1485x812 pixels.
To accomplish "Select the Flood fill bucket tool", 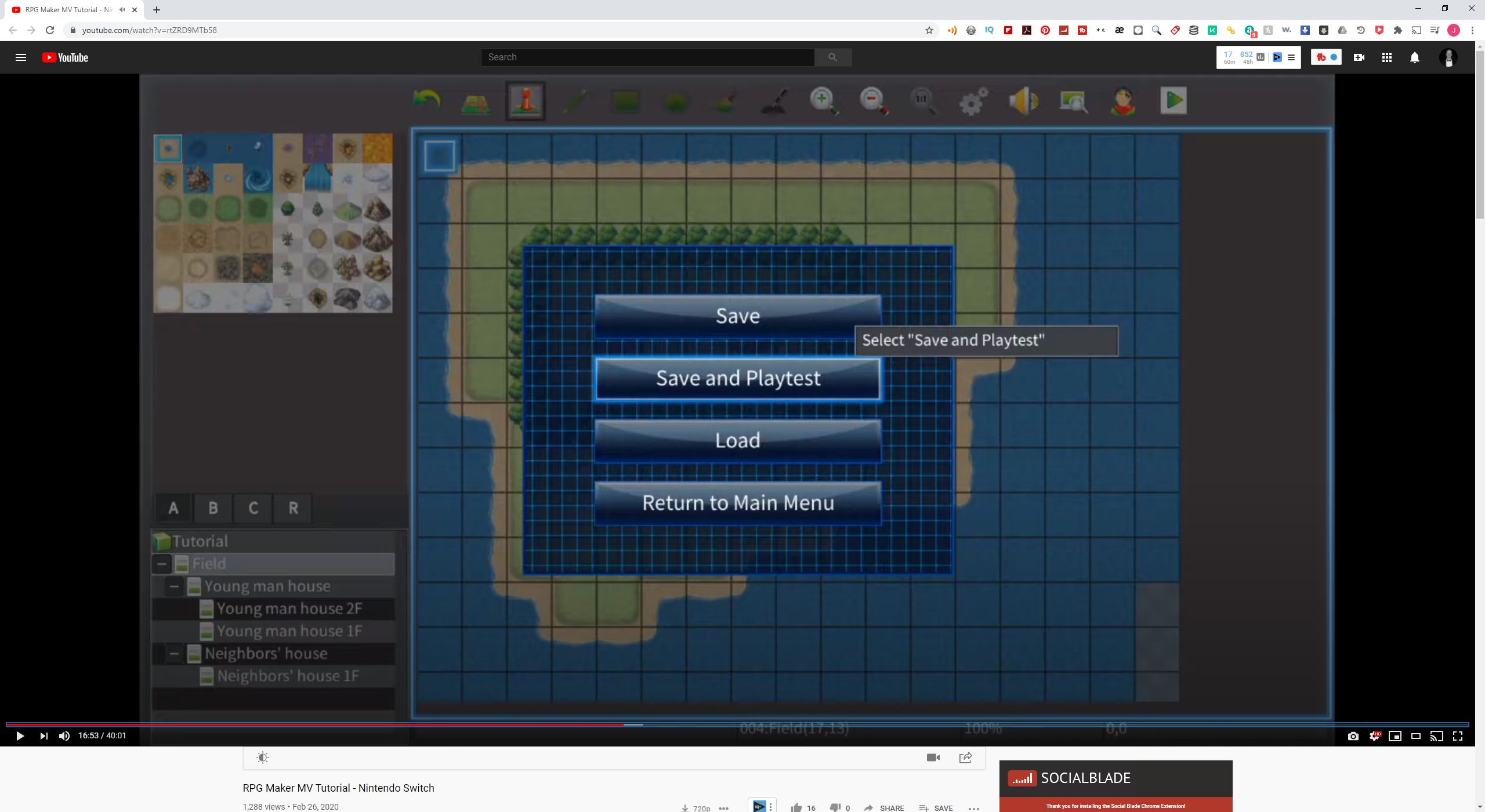I will click(x=725, y=101).
